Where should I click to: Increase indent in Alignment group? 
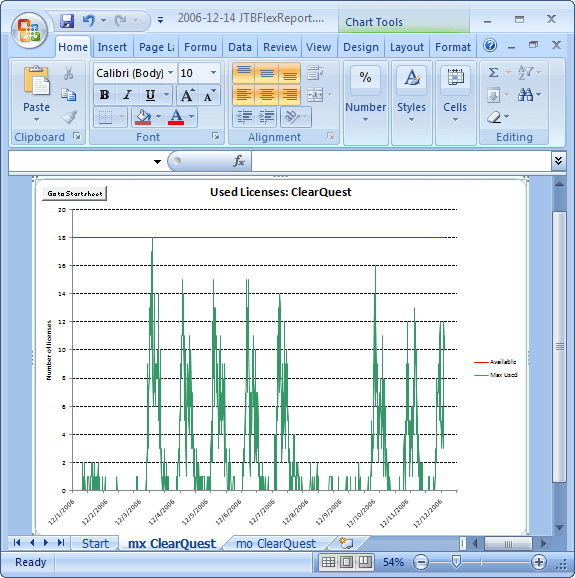(x=266, y=117)
